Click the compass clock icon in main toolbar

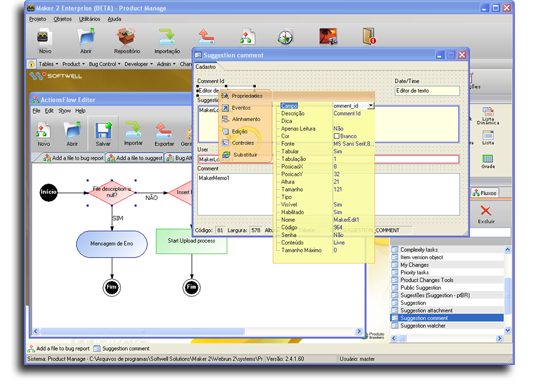point(285,37)
